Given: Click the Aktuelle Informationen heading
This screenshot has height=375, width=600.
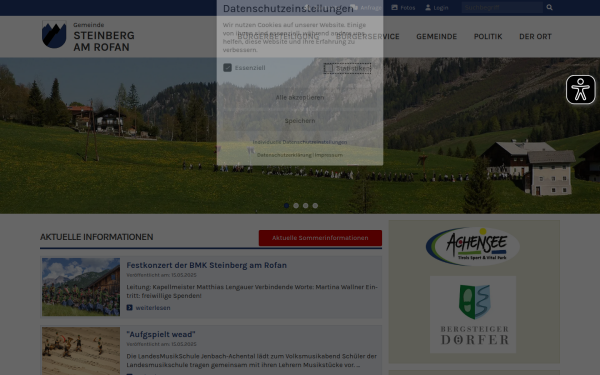Looking at the screenshot, I should pos(96,237).
